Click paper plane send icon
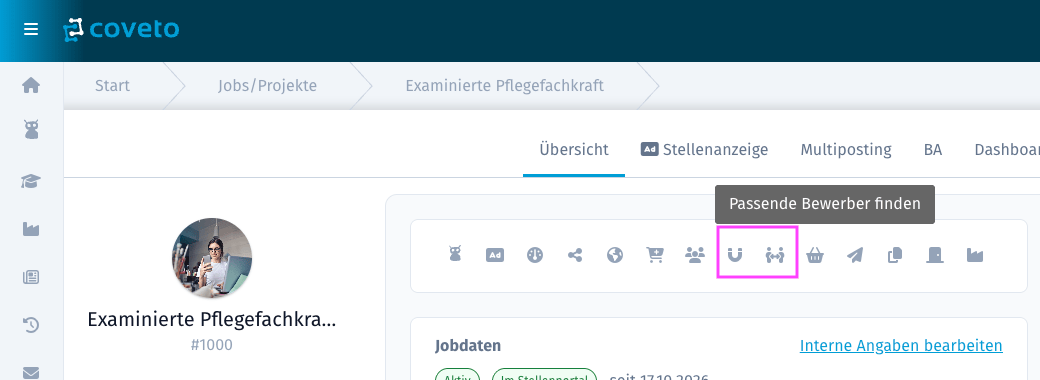 click(x=855, y=255)
